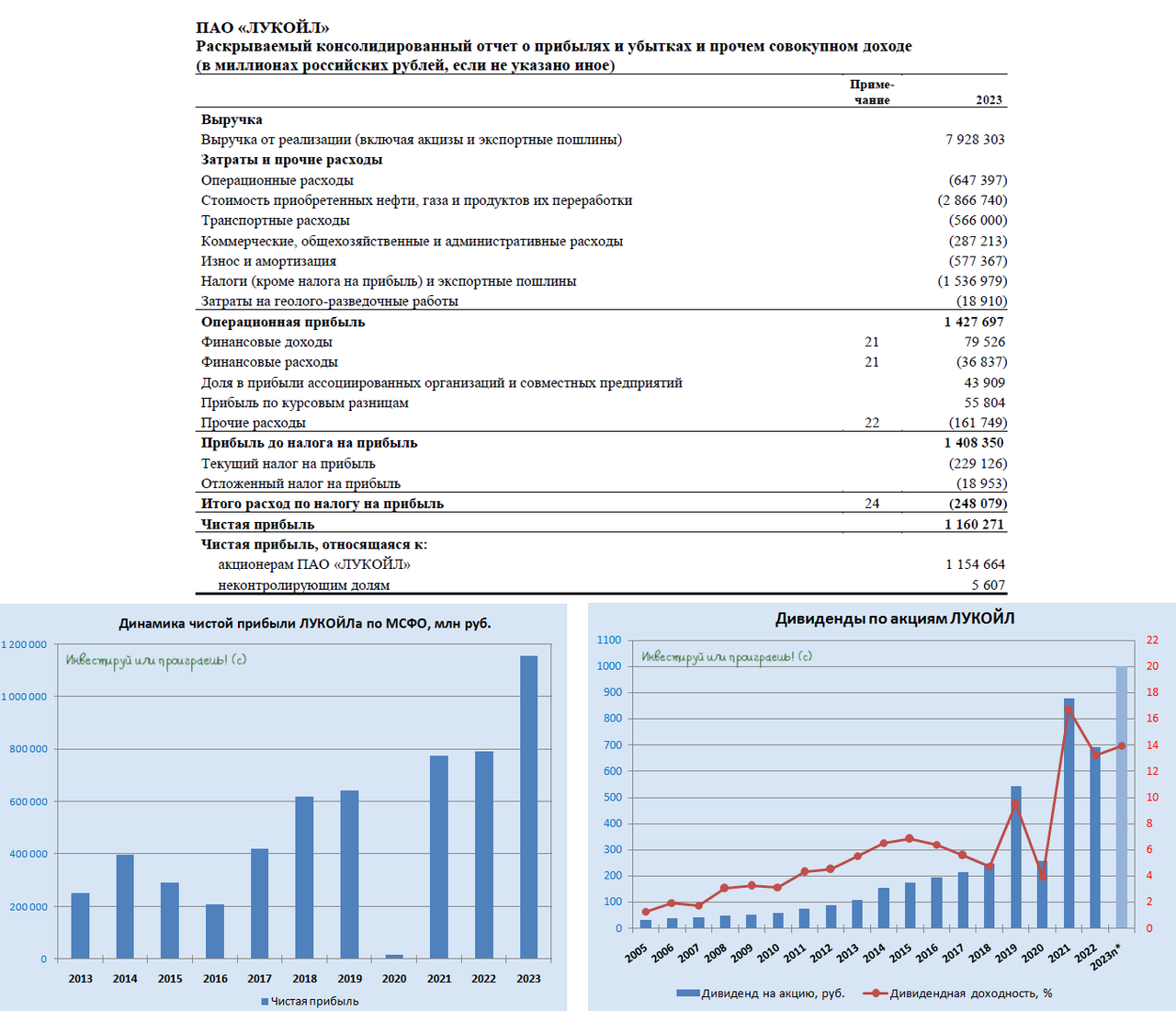Click the 'Транспортные расходы' row label
Image resolution: width=1176 pixels, height=1011 pixels.
276,221
